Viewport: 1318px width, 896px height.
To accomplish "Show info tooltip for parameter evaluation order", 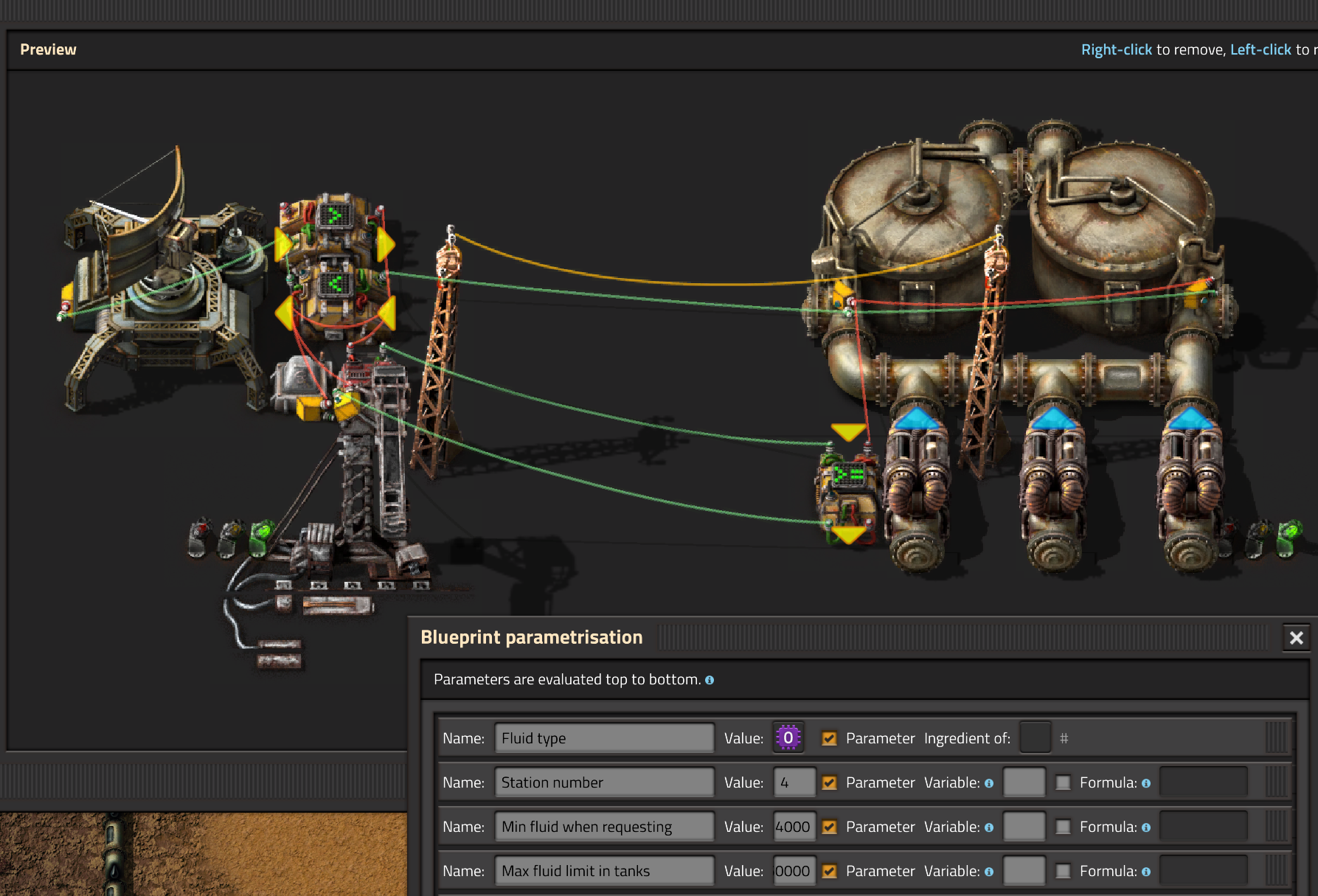I will (x=709, y=680).
